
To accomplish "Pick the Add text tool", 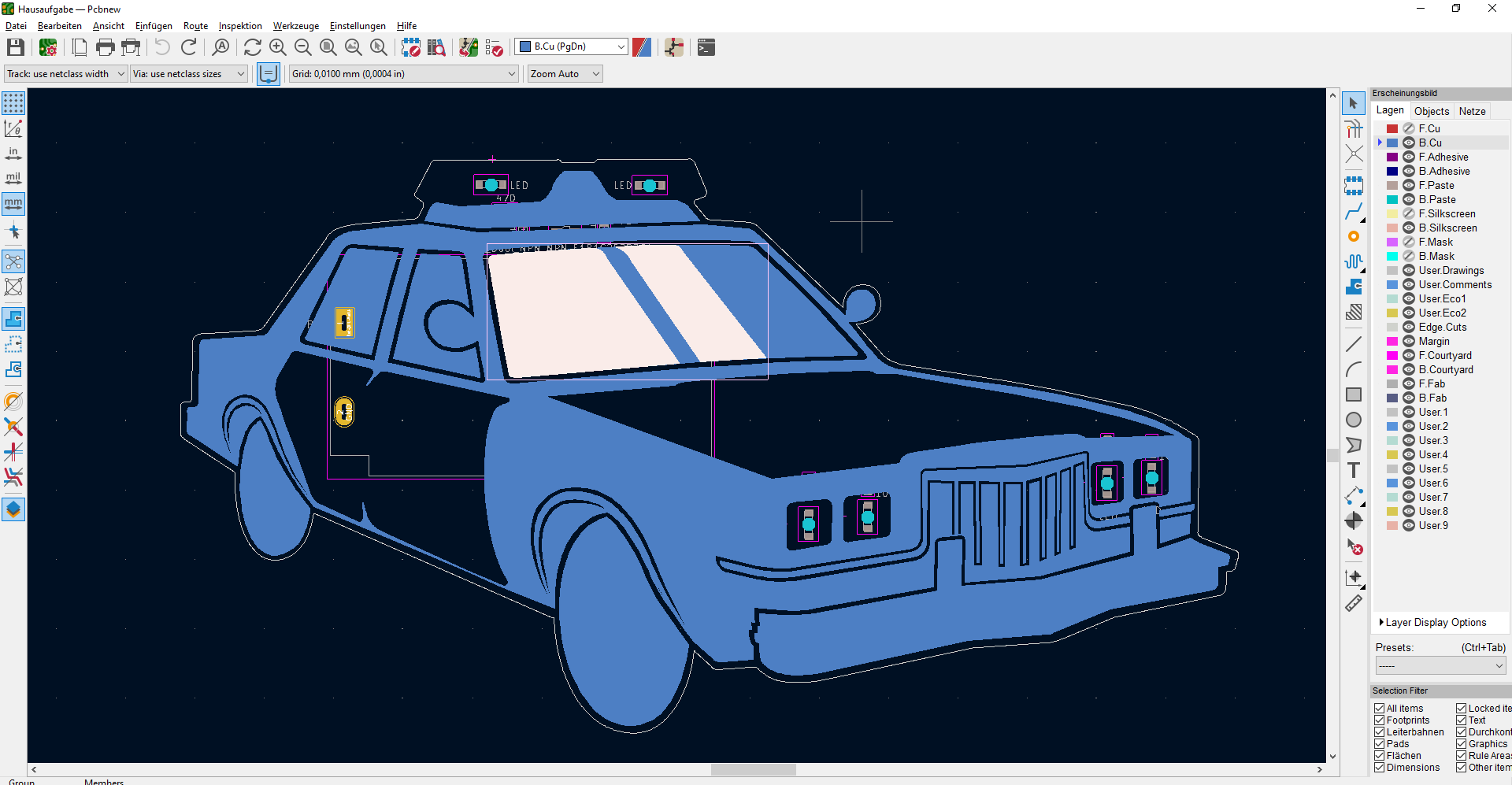I will [1353, 470].
